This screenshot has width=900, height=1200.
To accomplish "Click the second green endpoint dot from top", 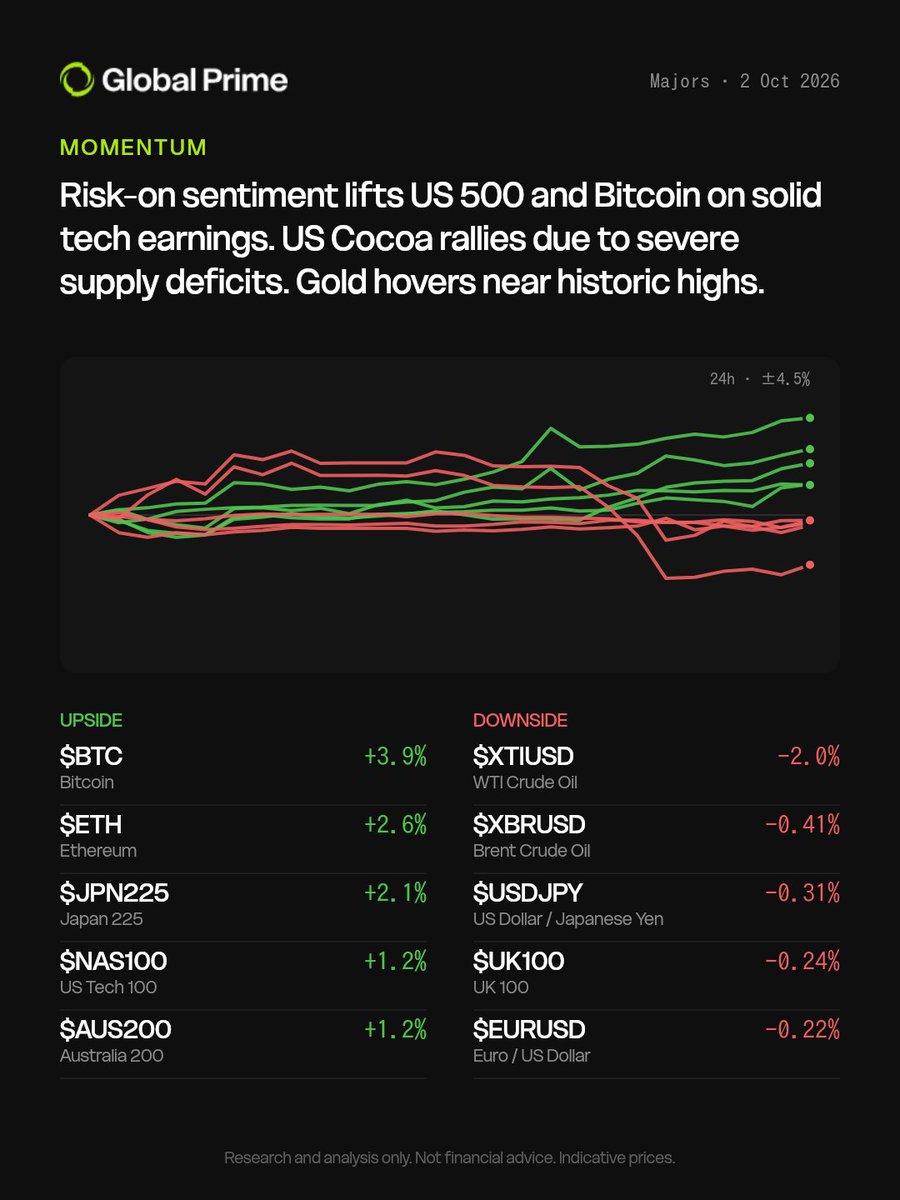I will (x=810, y=450).
